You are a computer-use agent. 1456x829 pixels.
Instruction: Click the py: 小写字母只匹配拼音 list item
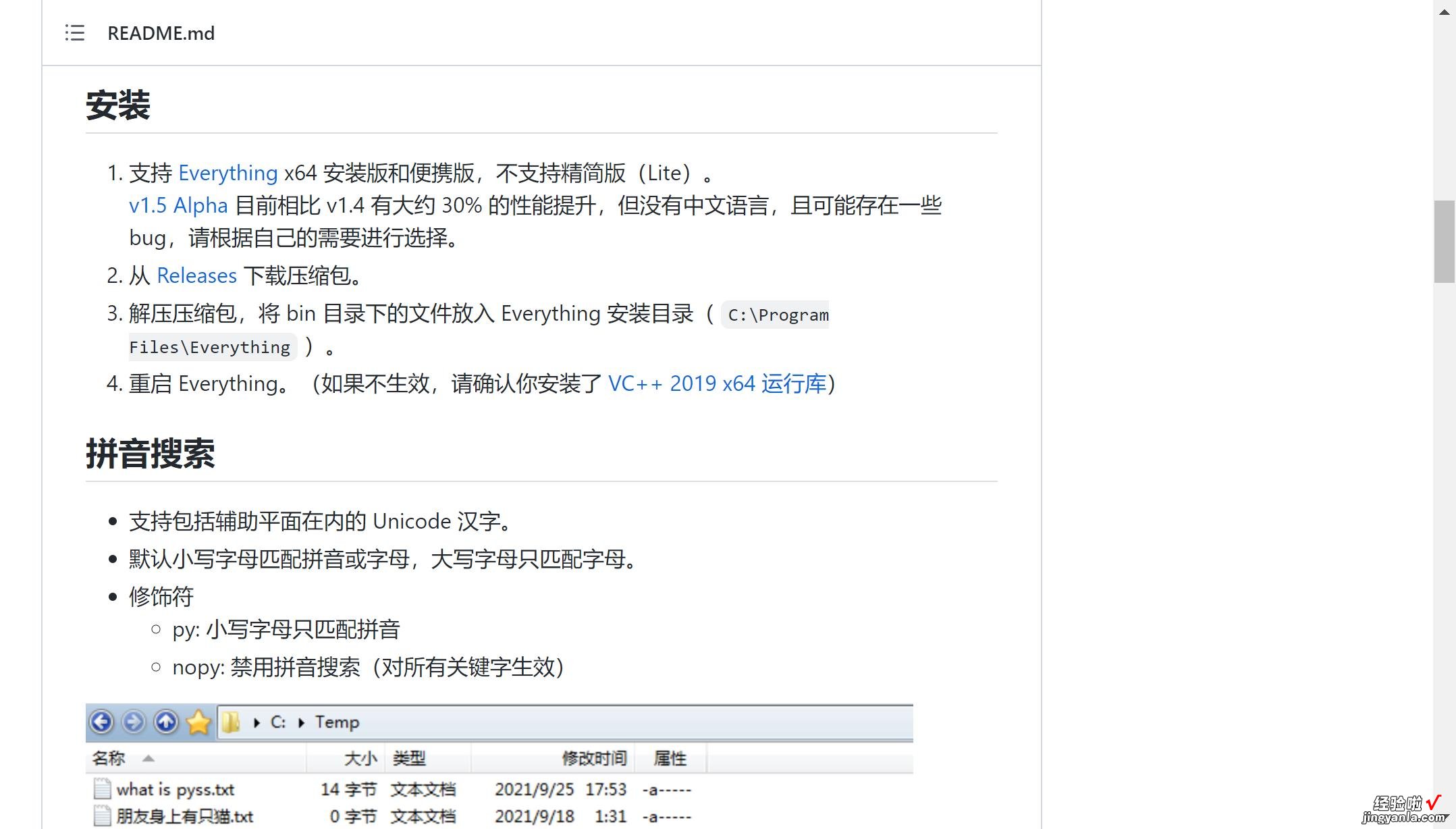(286, 629)
